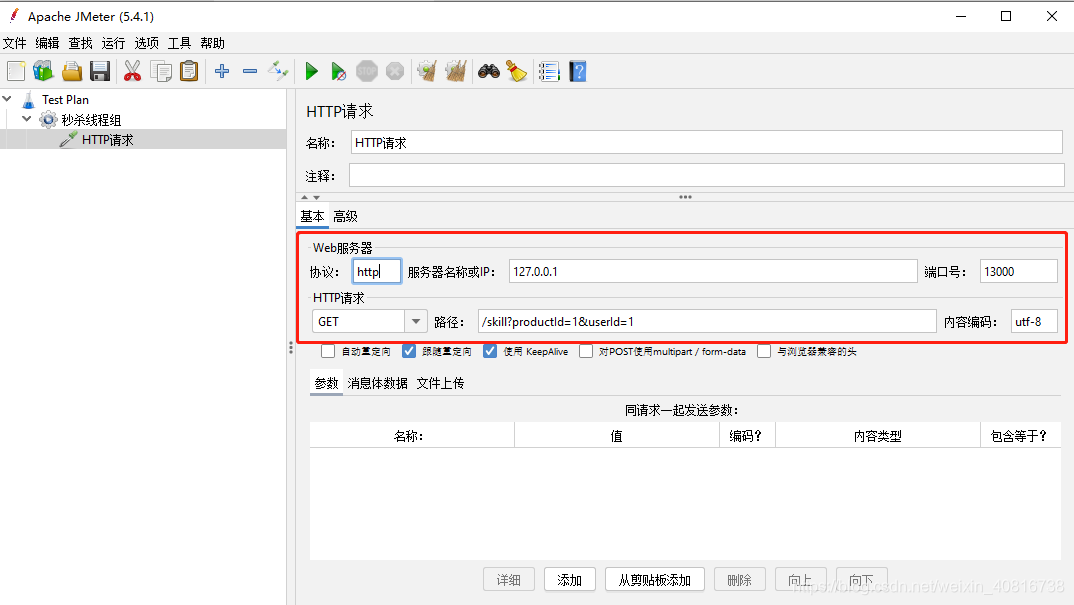Click the New test plan icon

16,71
